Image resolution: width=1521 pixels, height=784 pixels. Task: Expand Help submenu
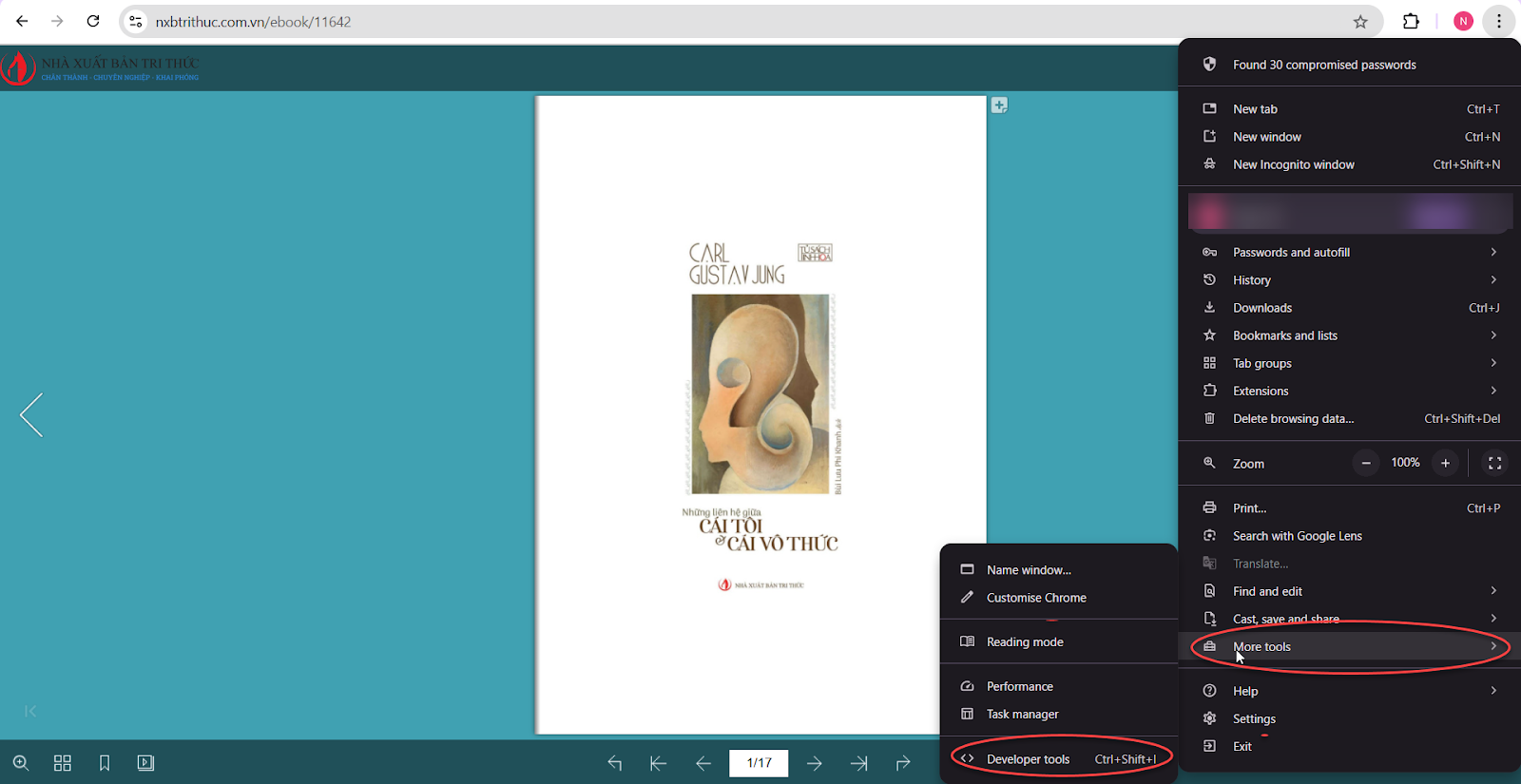pyautogui.click(x=1349, y=691)
